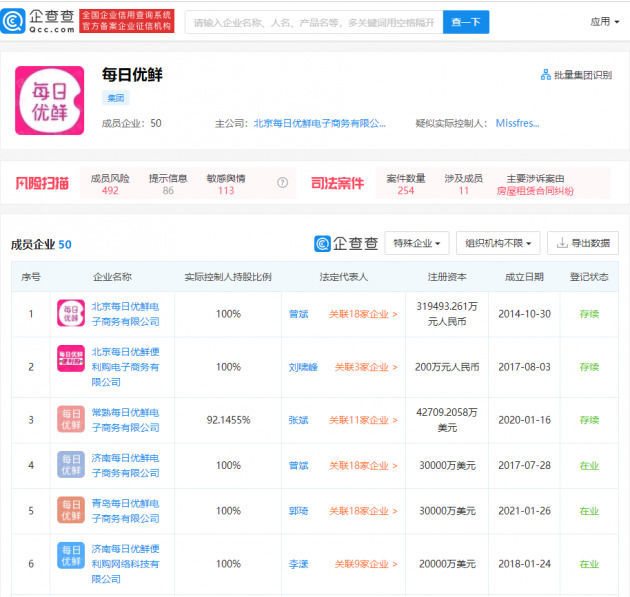The image size is (630, 597).
Task: Click the 案件数量 254 count
Action: coord(406,190)
